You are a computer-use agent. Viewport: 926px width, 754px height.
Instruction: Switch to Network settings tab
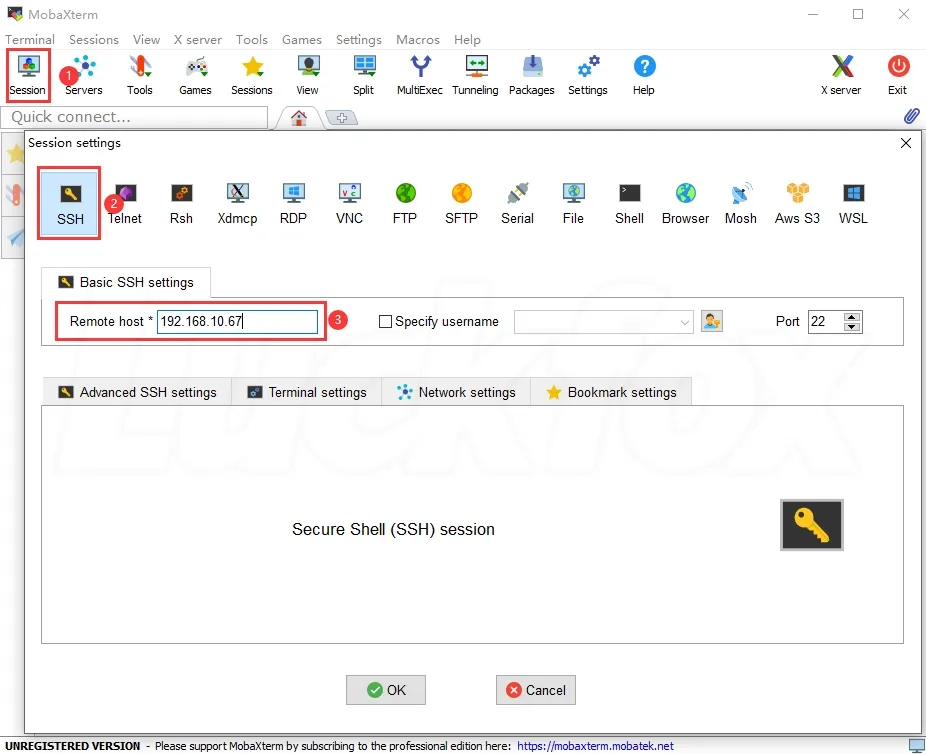(x=457, y=392)
